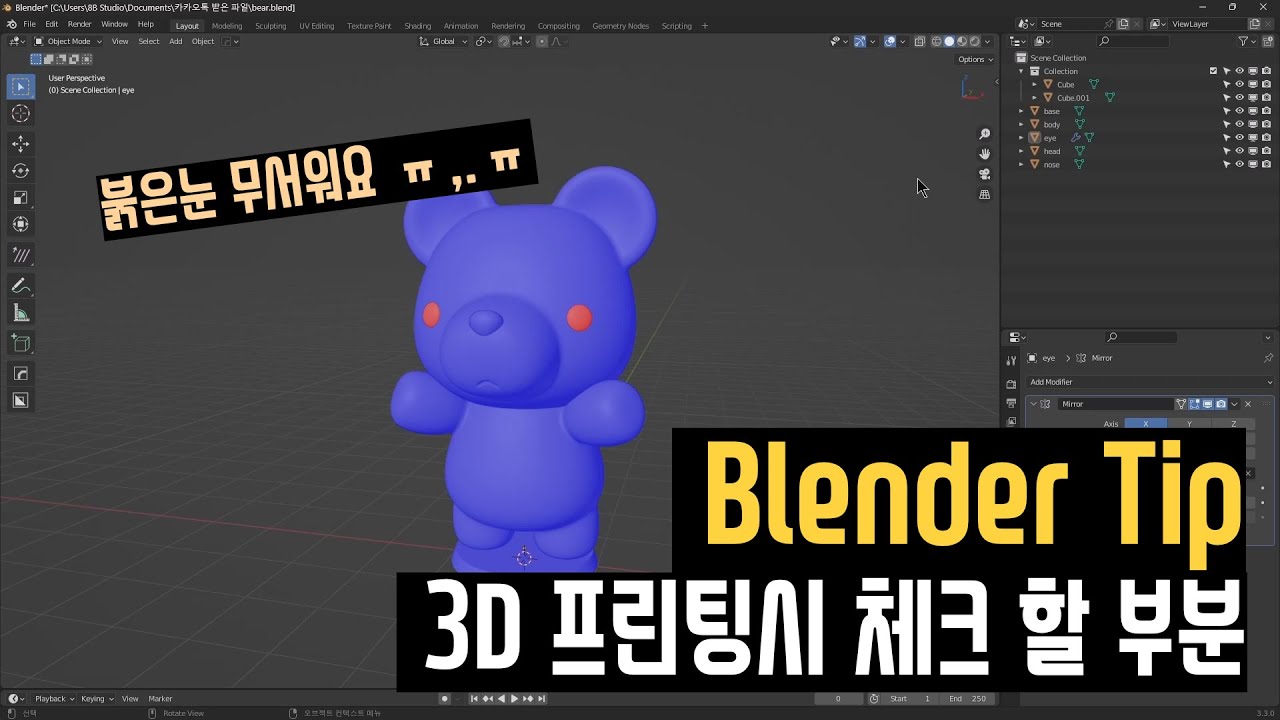Viewport: 1280px width, 720px height.
Task: Hide the eye object in viewport
Action: pyautogui.click(x=1239, y=138)
